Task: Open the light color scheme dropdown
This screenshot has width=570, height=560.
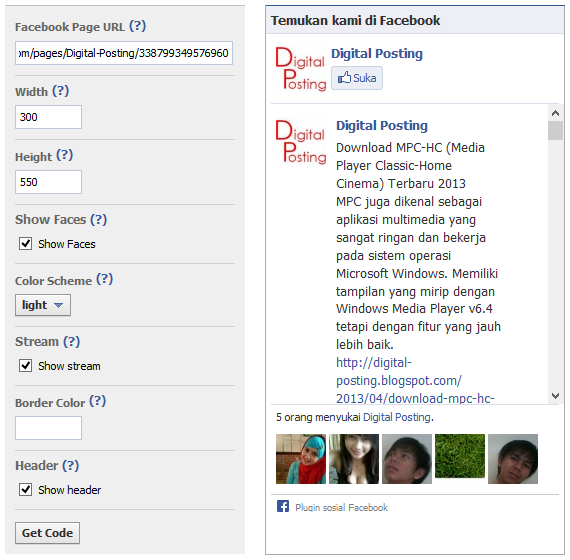Action: 43,305
